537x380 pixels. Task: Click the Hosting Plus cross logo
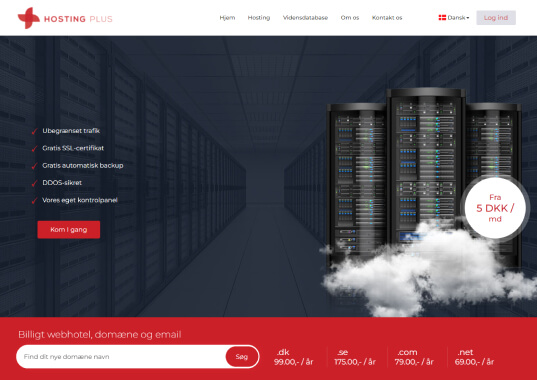point(29,18)
